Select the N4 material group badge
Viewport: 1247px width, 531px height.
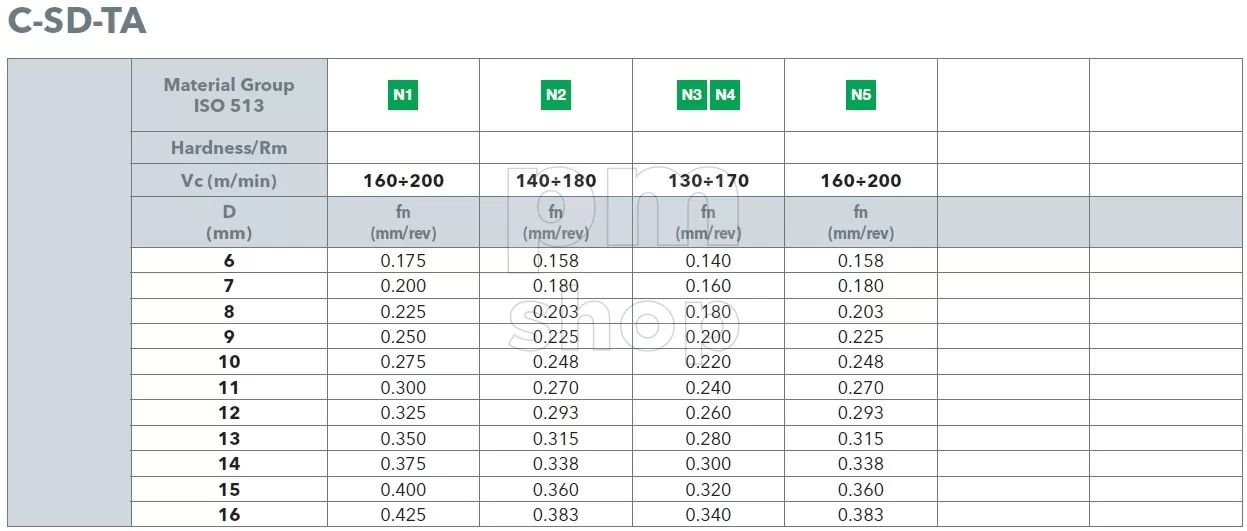[x=725, y=95]
